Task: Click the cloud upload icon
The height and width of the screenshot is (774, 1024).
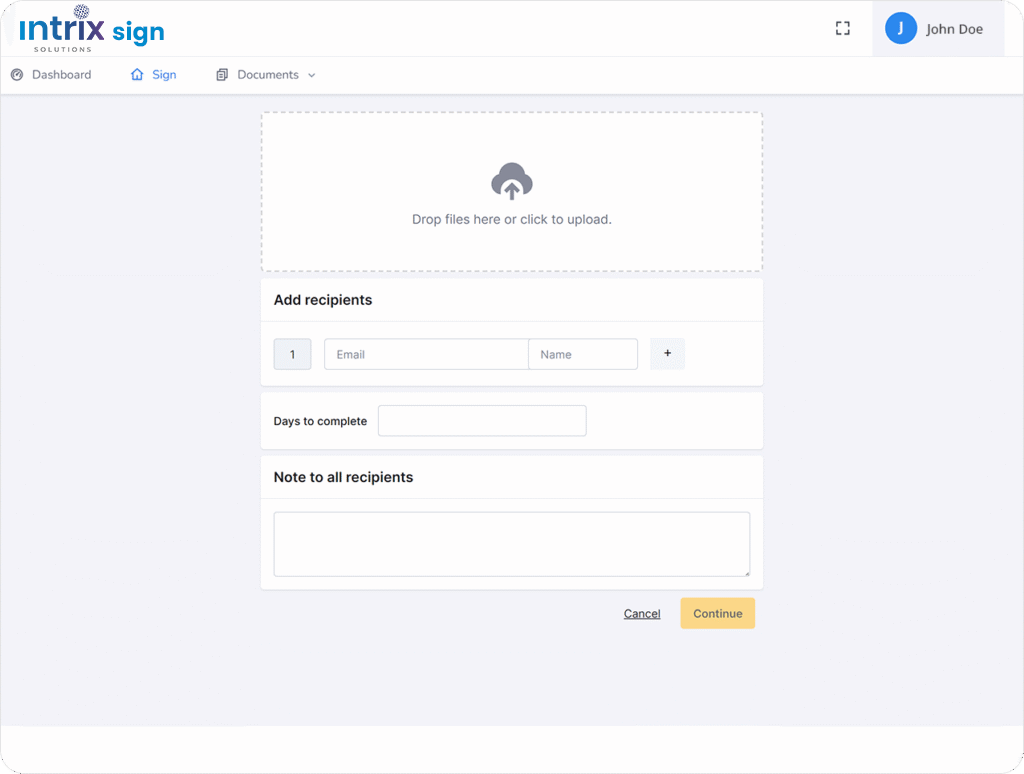Action: [511, 182]
